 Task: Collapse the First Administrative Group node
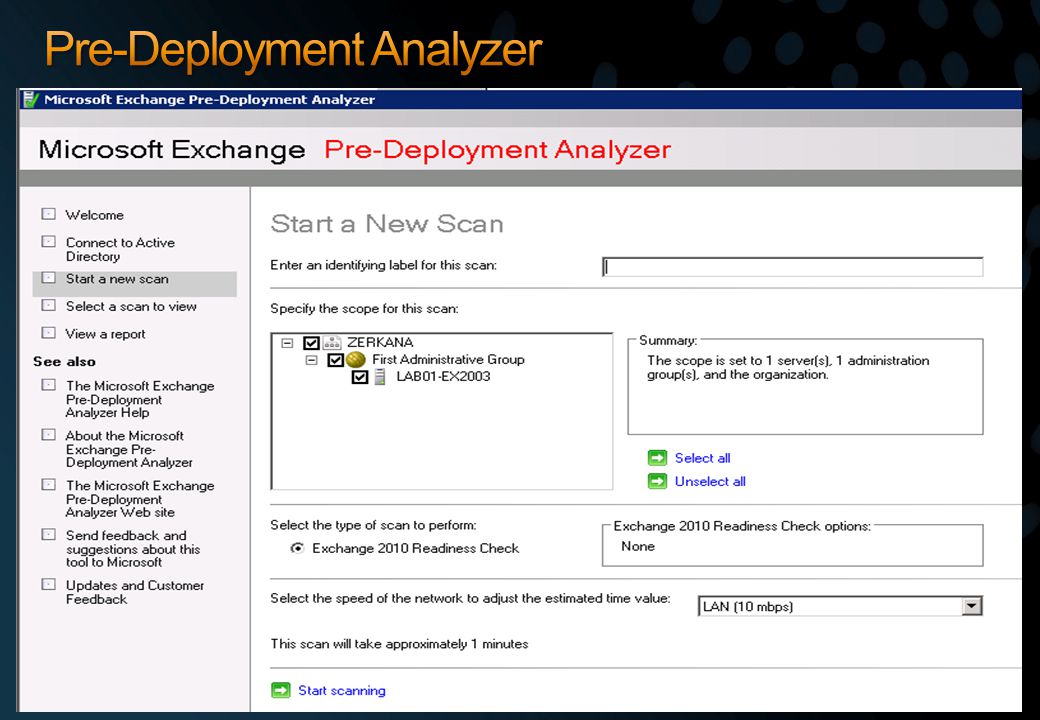click(311, 360)
